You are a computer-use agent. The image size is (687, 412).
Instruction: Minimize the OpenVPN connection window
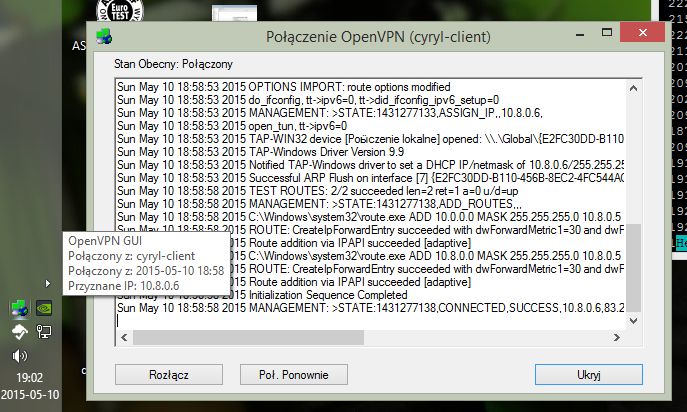[580, 34]
